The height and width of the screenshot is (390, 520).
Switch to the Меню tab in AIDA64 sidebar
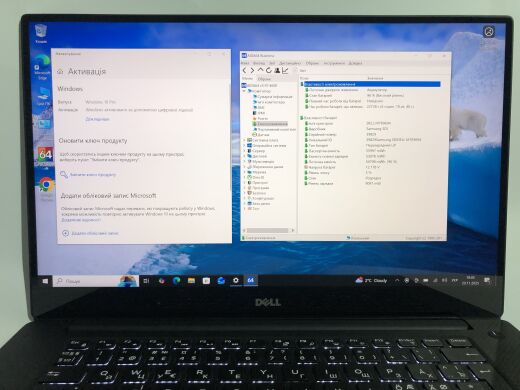pos(247,79)
